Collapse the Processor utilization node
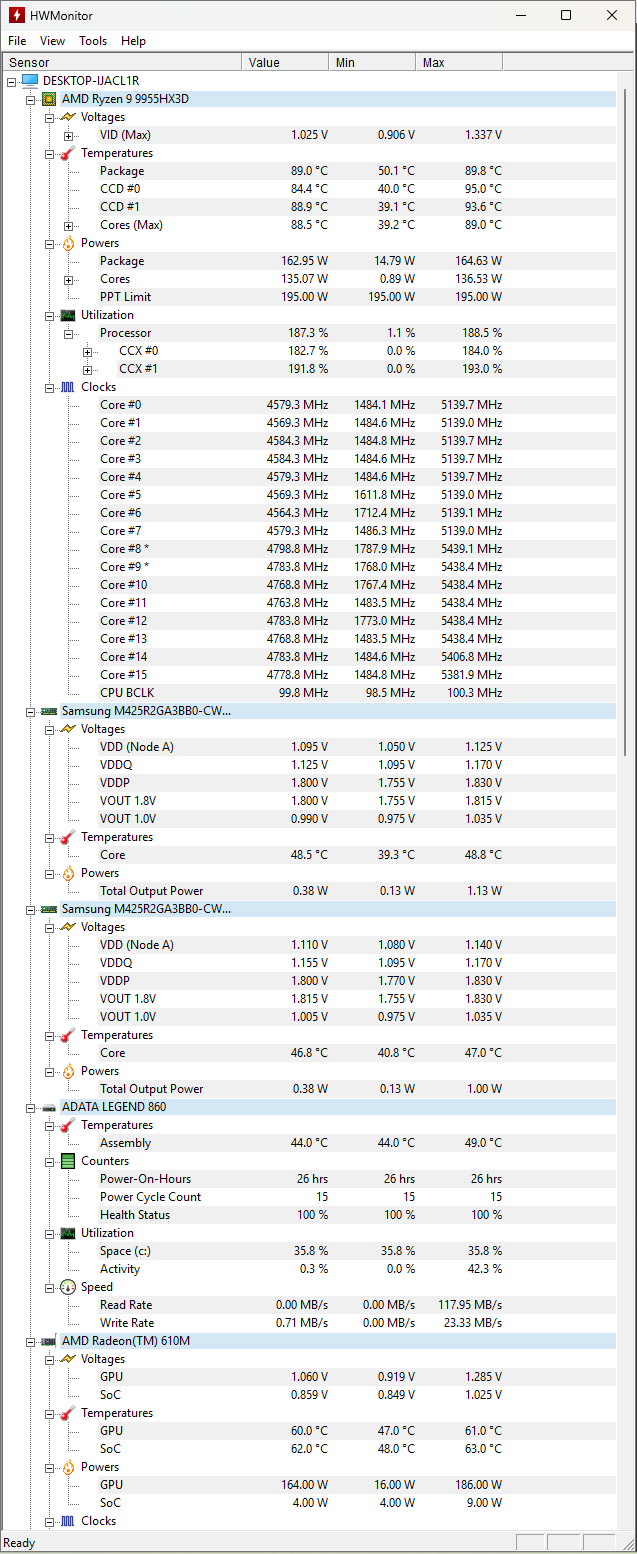 [x=68, y=333]
